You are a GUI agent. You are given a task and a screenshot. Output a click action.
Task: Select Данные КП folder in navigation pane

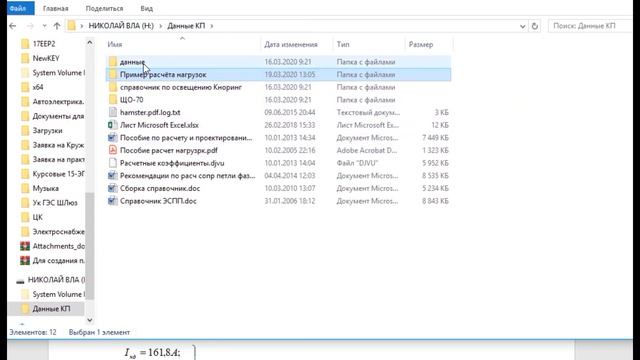pyautogui.click(x=51, y=309)
